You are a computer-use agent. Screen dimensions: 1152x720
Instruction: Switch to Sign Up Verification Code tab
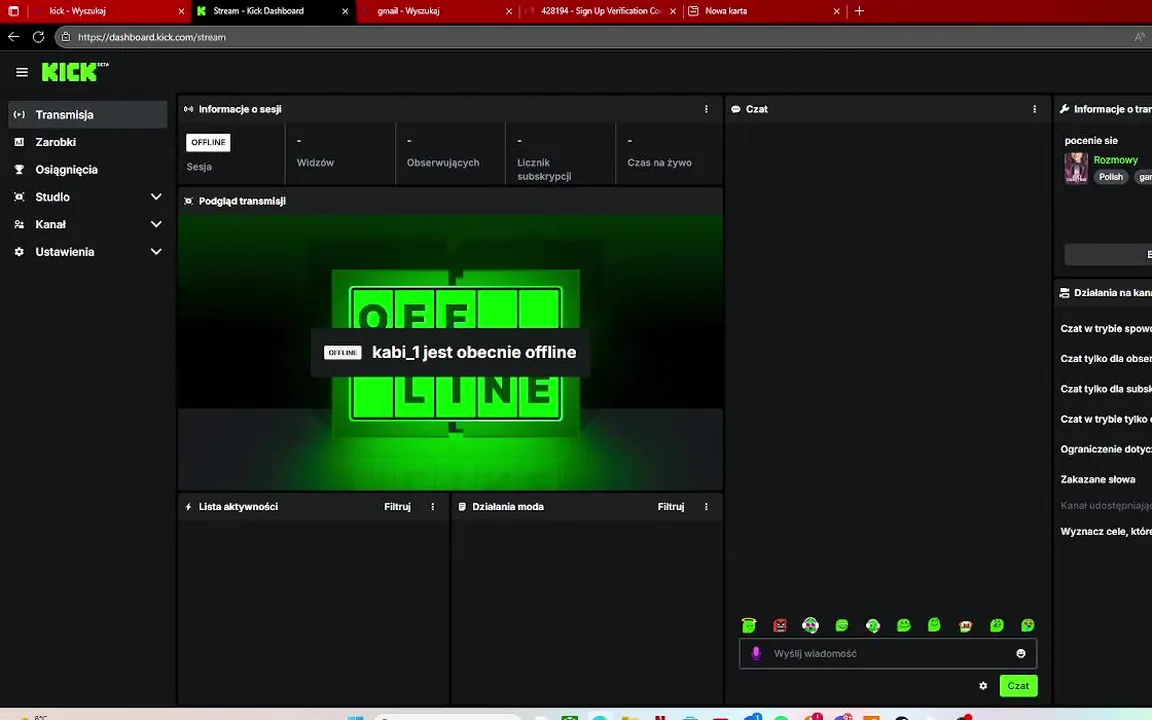coord(600,11)
